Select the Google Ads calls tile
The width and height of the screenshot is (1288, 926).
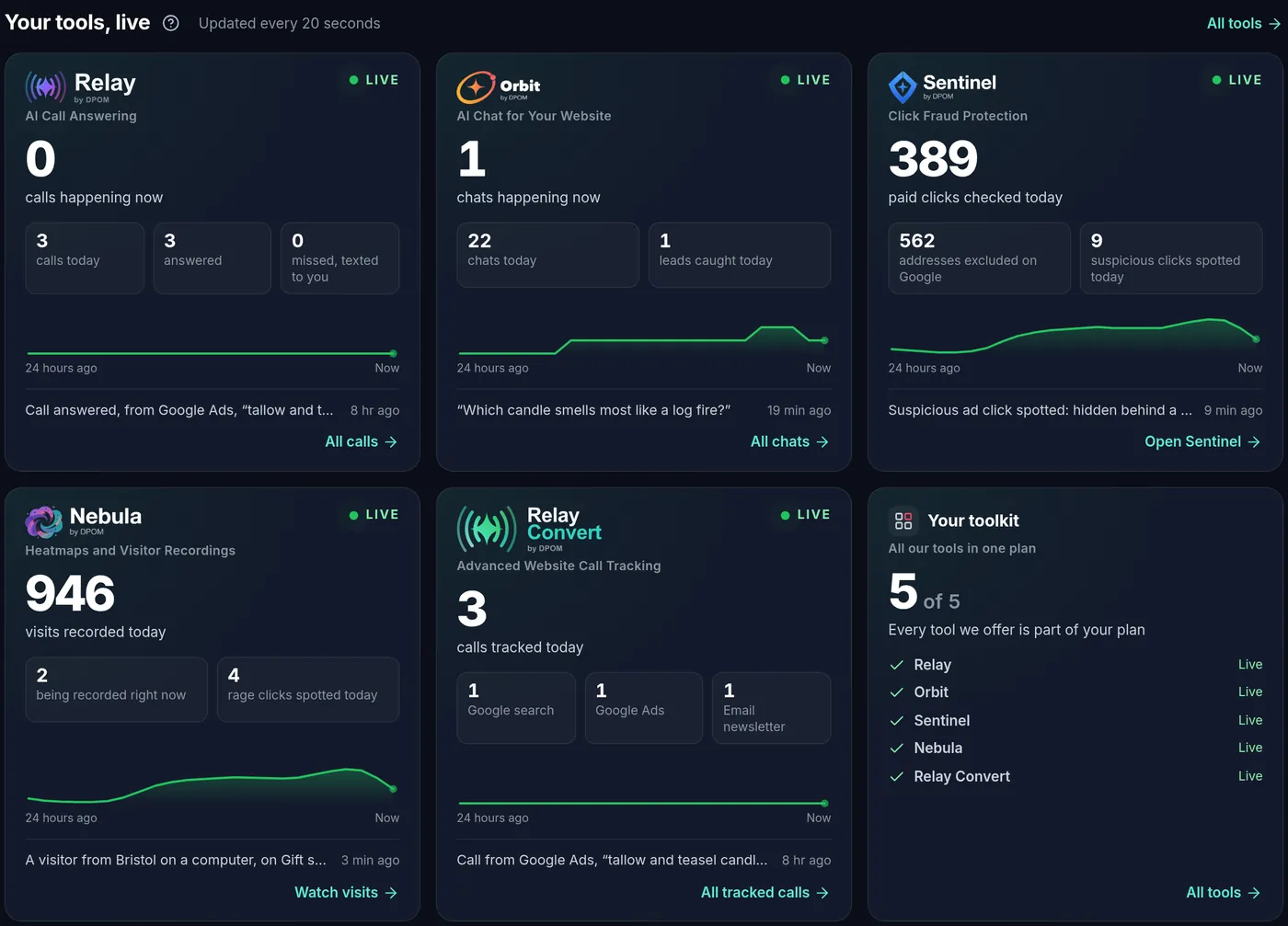coord(644,708)
